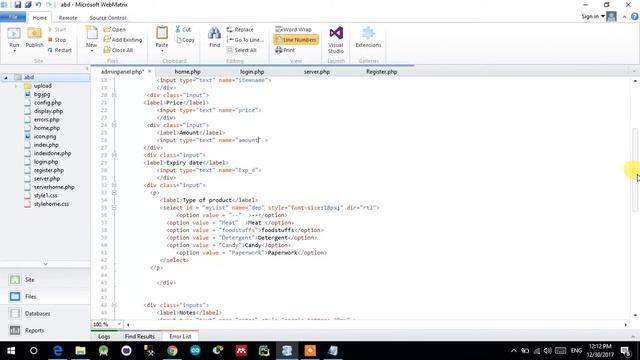Select All text in editor
Screen dimensions: 640x360
click(x=242, y=50)
